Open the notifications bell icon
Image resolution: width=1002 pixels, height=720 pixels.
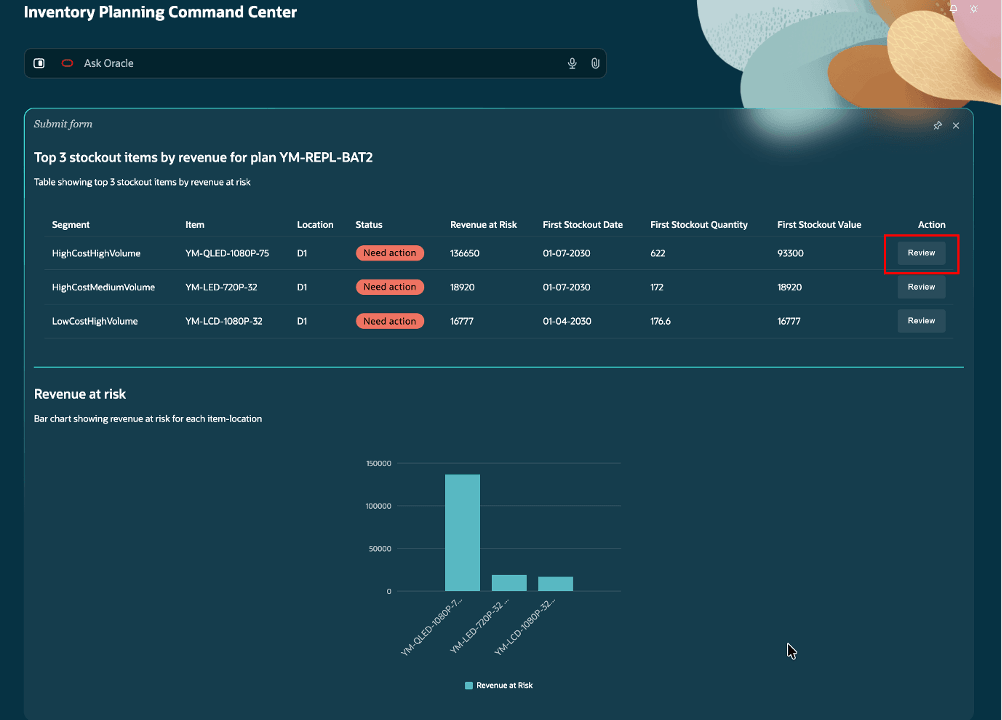[x=953, y=8]
